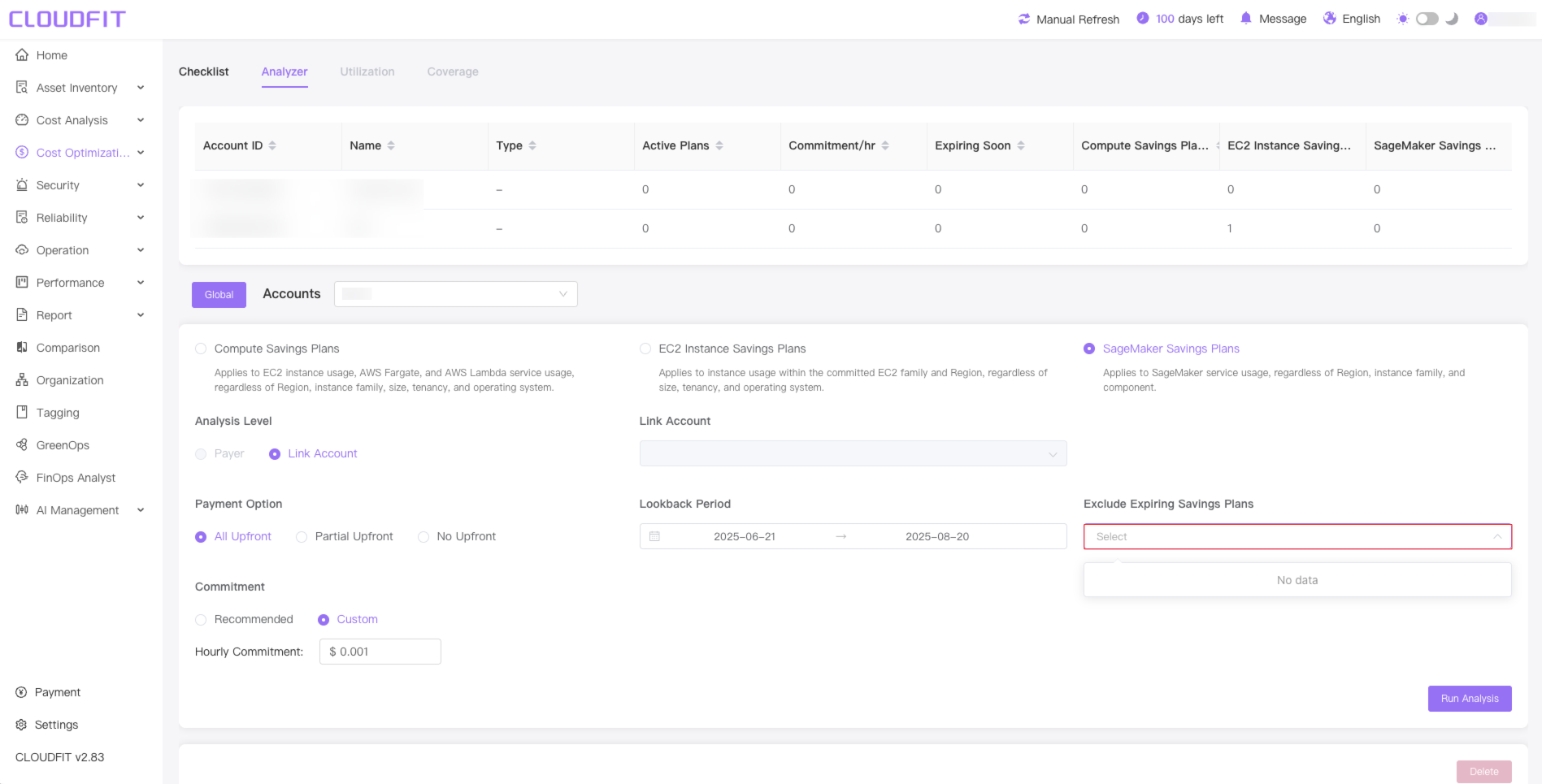Click the Report sidebar icon
This screenshot has width=1542, height=784.
pos(22,315)
